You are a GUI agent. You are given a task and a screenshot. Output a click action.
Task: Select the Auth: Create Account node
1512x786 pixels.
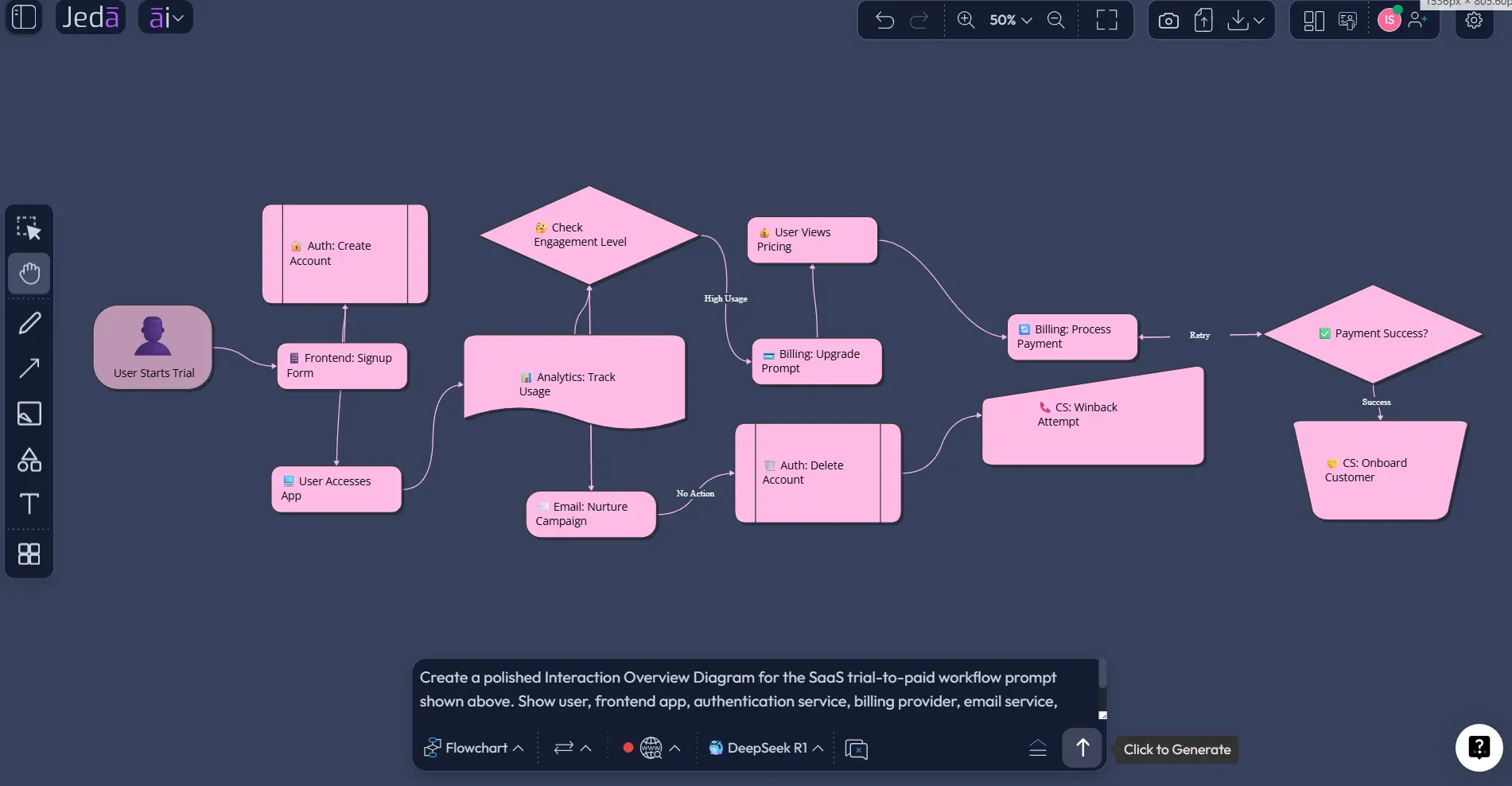[x=345, y=254]
